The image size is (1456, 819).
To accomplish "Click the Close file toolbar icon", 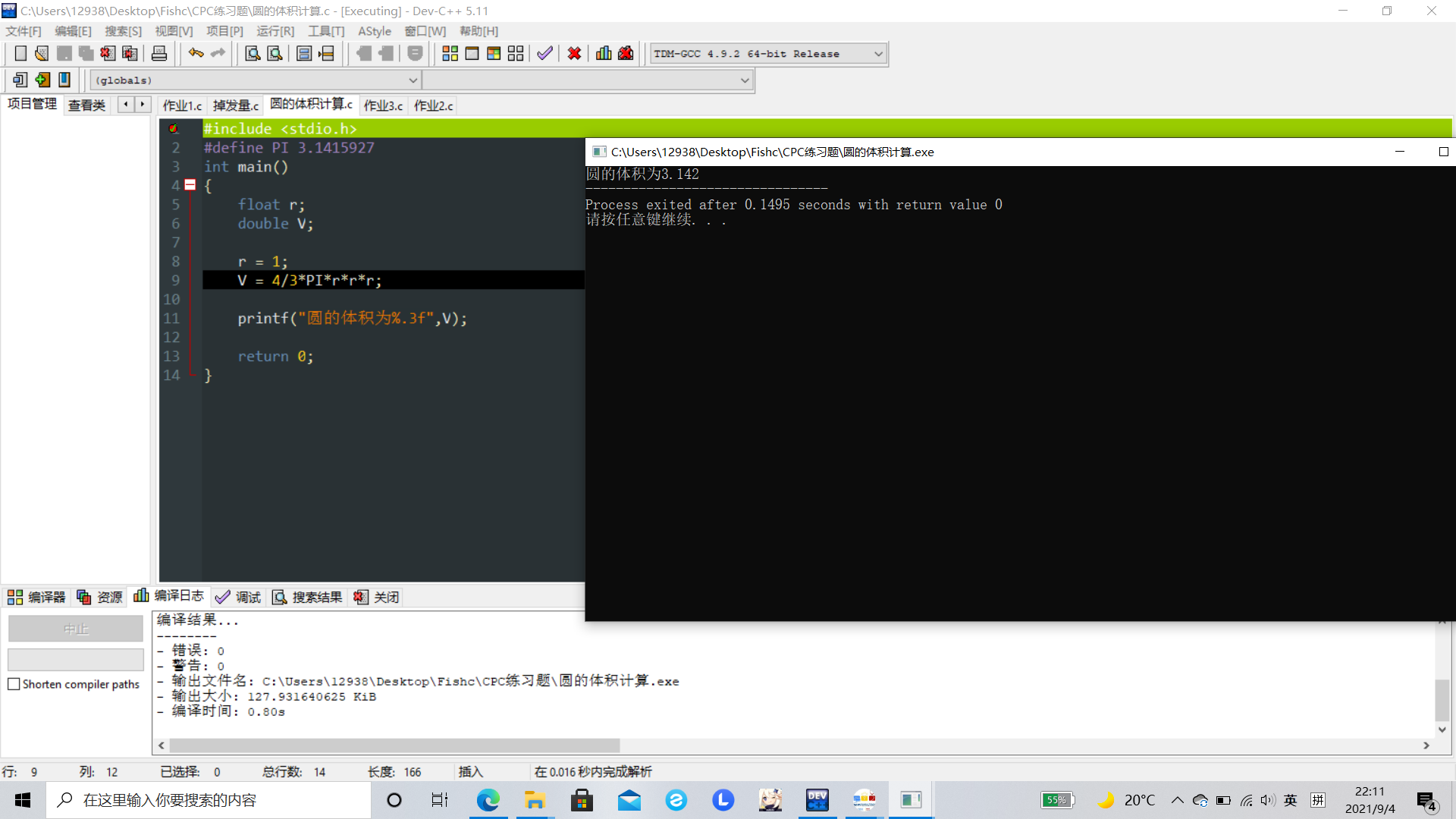I will 108,54.
